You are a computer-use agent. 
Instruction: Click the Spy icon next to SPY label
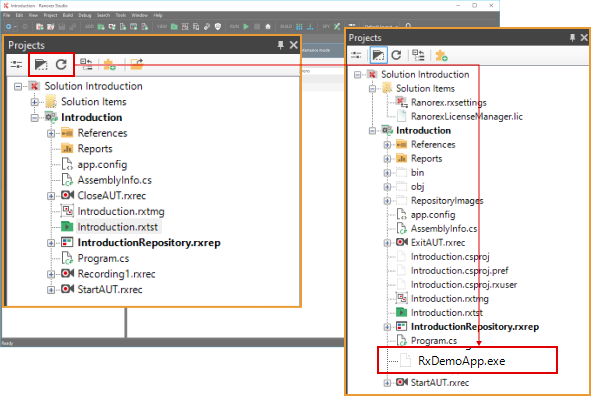[x=337, y=26]
